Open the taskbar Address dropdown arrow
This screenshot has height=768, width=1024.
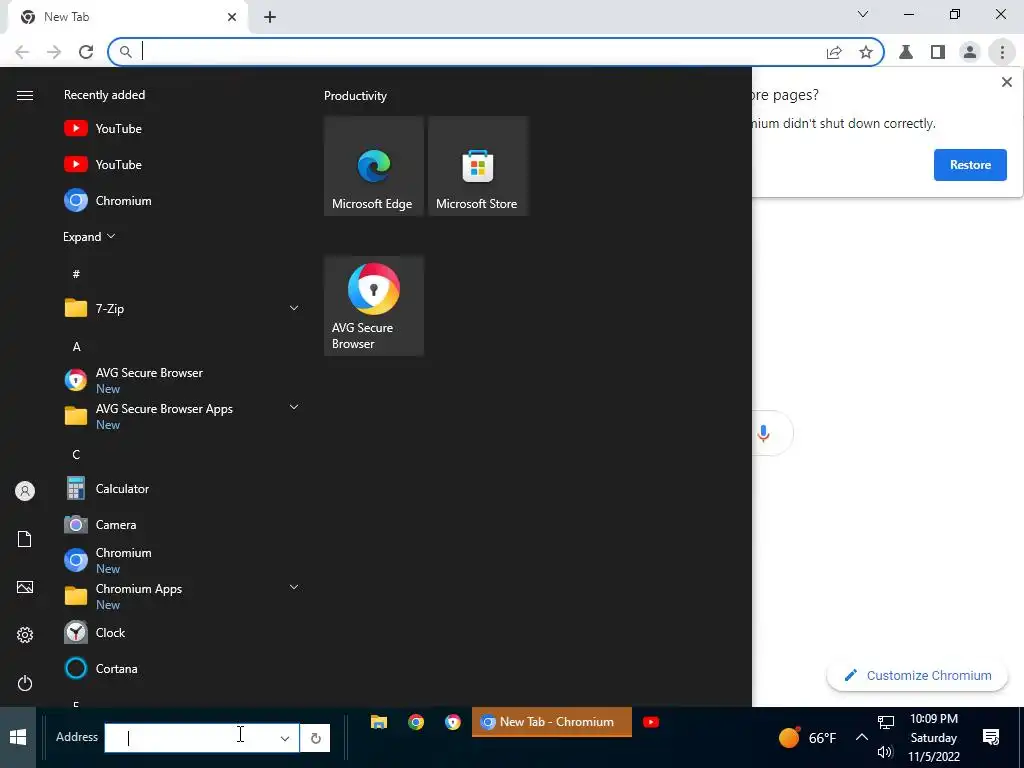coord(285,738)
